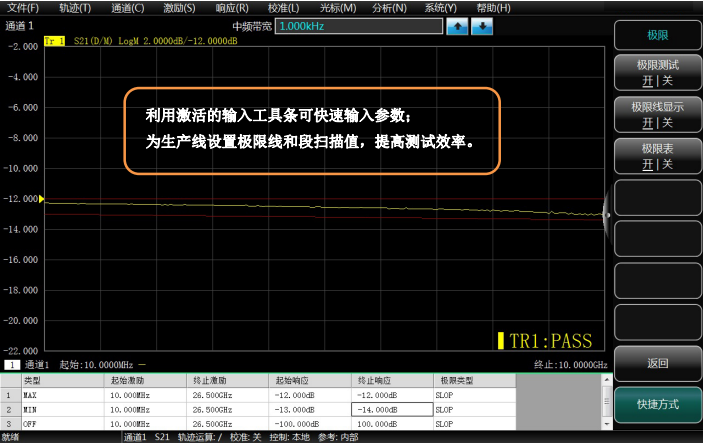Click the 就绪 status text

(10, 437)
